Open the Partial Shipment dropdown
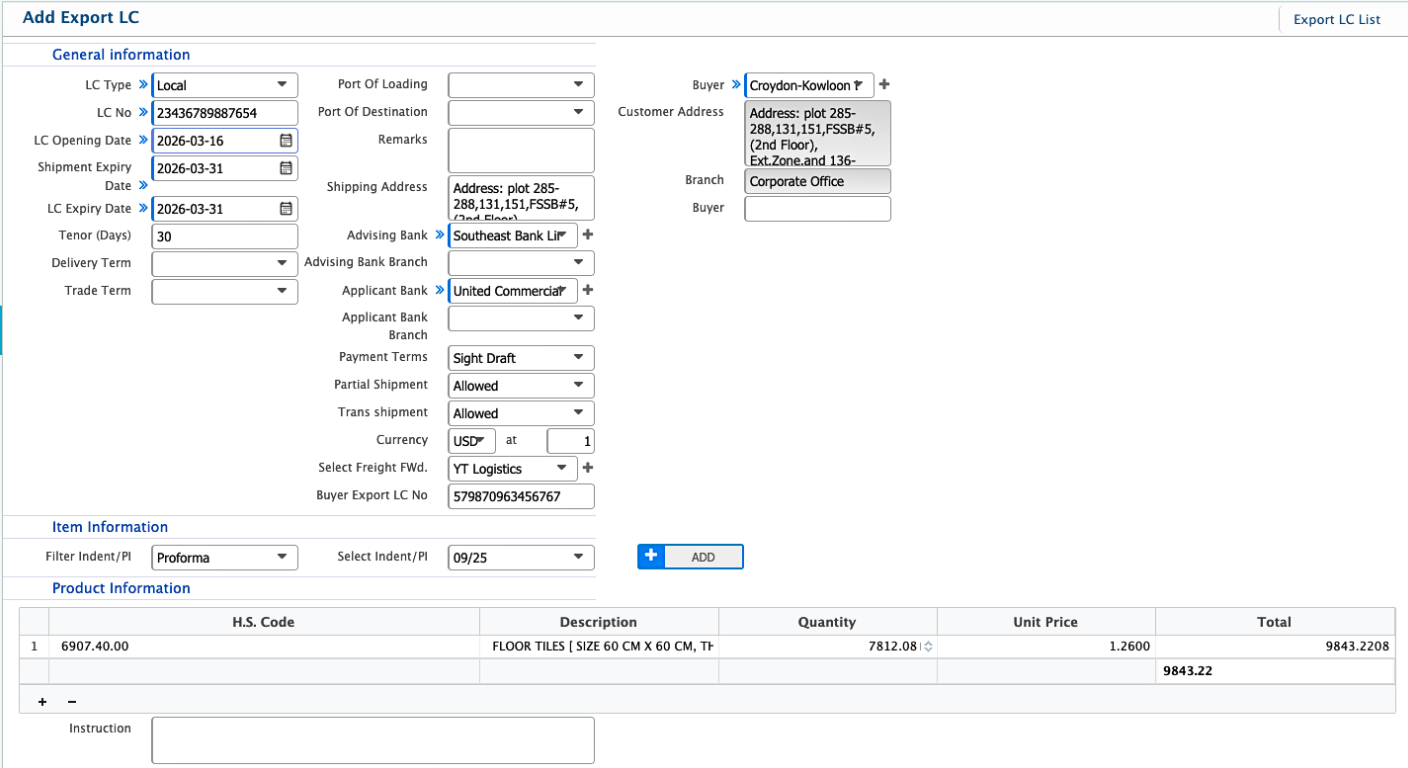This screenshot has height=768, width=1408. [x=521, y=385]
